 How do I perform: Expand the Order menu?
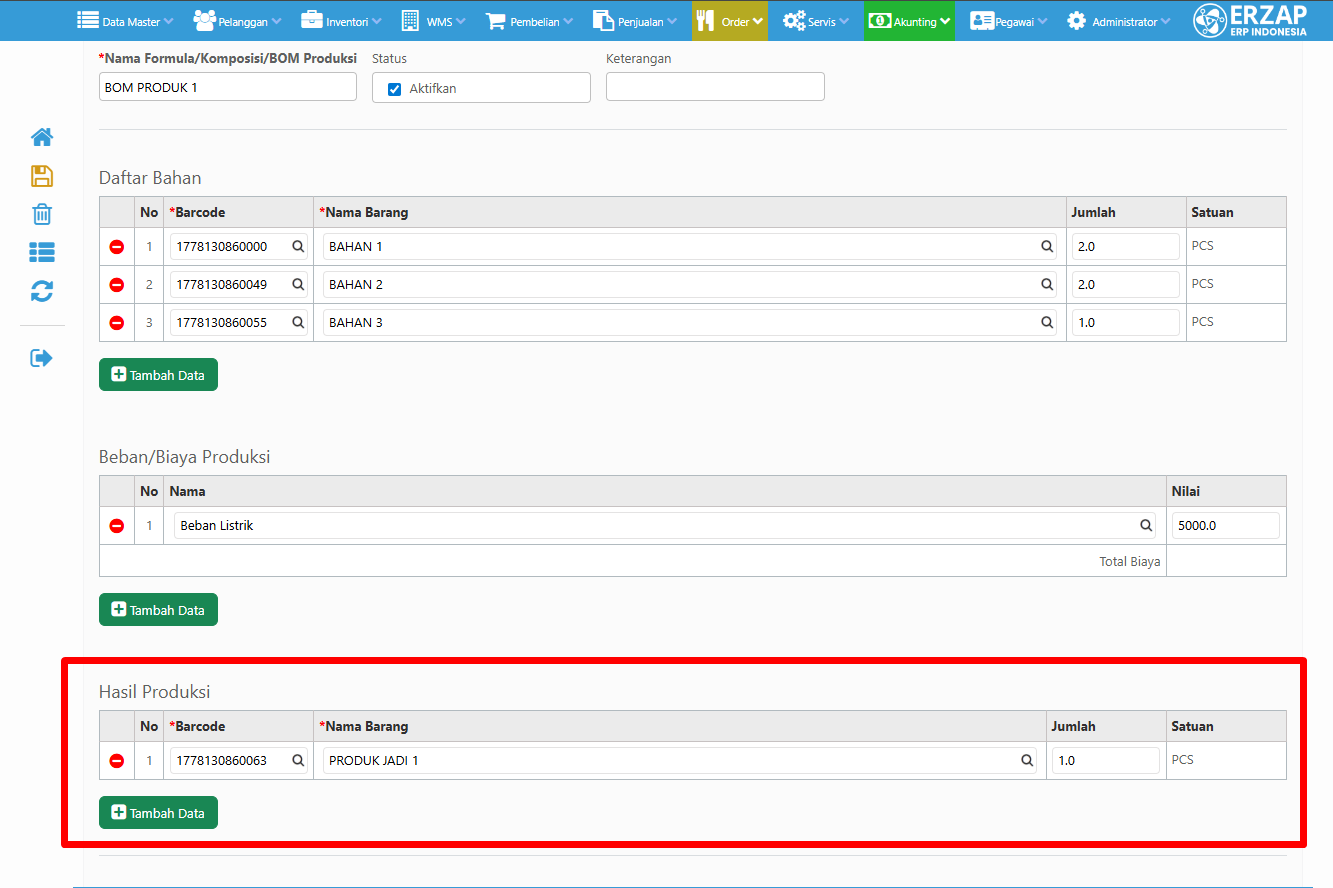[730, 20]
